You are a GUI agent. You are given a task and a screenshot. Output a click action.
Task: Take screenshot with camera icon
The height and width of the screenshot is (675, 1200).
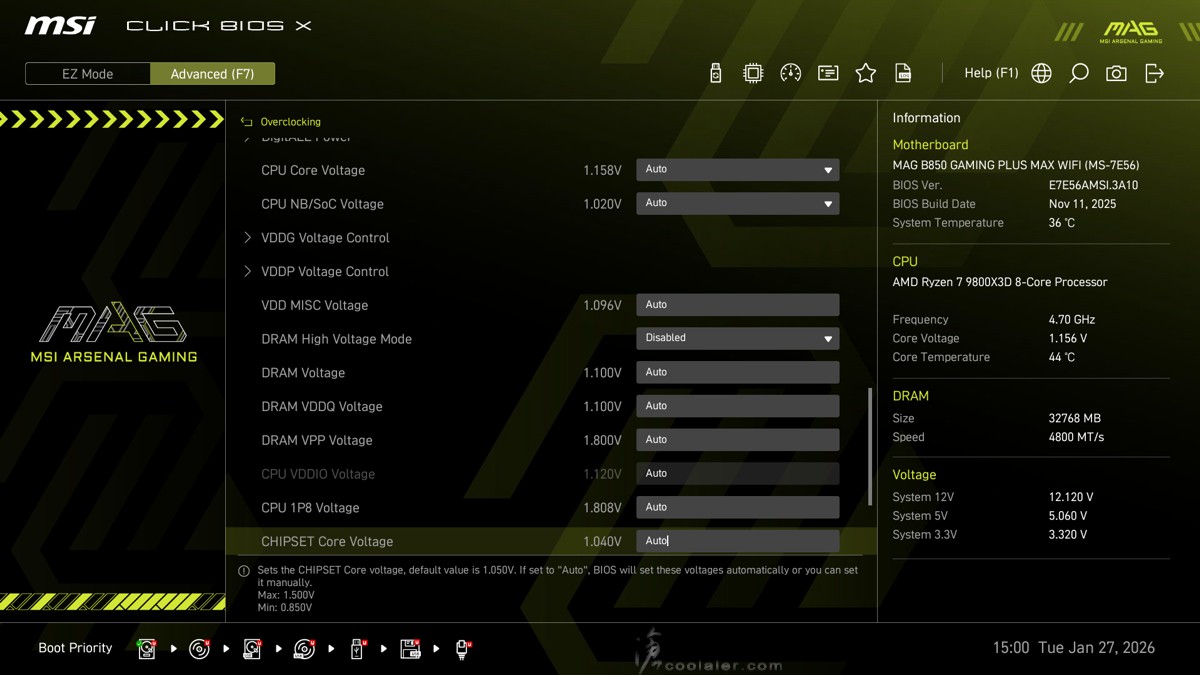tap(1116, 73)
